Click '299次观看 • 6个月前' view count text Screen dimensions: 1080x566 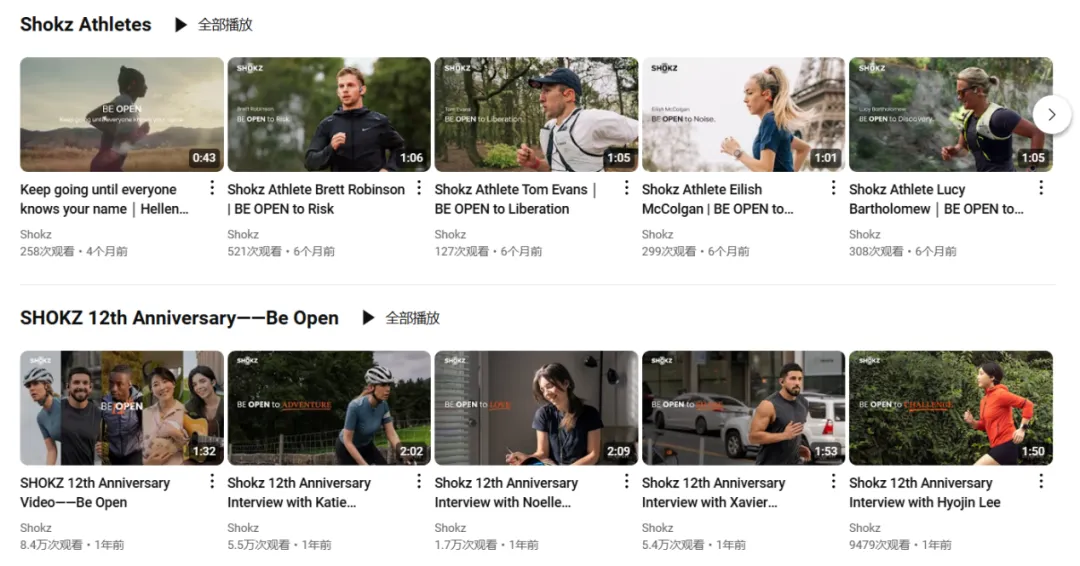click(x=696, y=251)
